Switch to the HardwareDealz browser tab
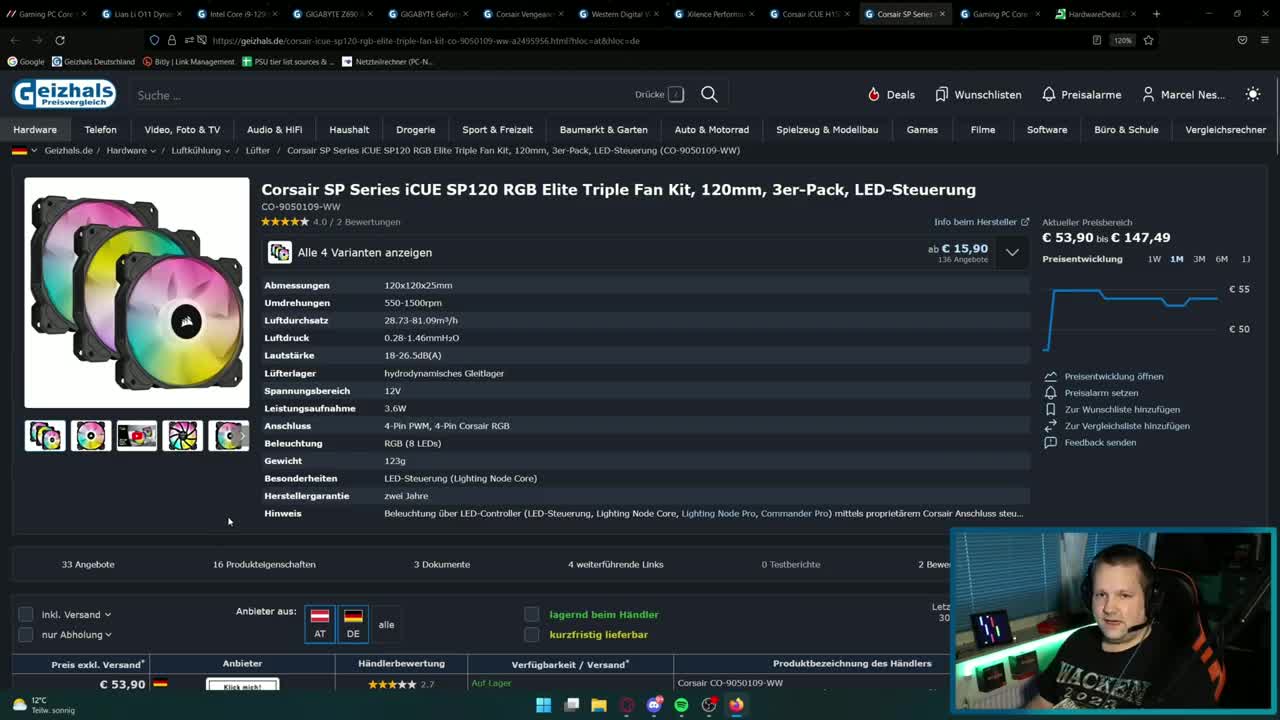Image resolution: width=1280 pixels, height=720 pixels. tap(1095, 14)
